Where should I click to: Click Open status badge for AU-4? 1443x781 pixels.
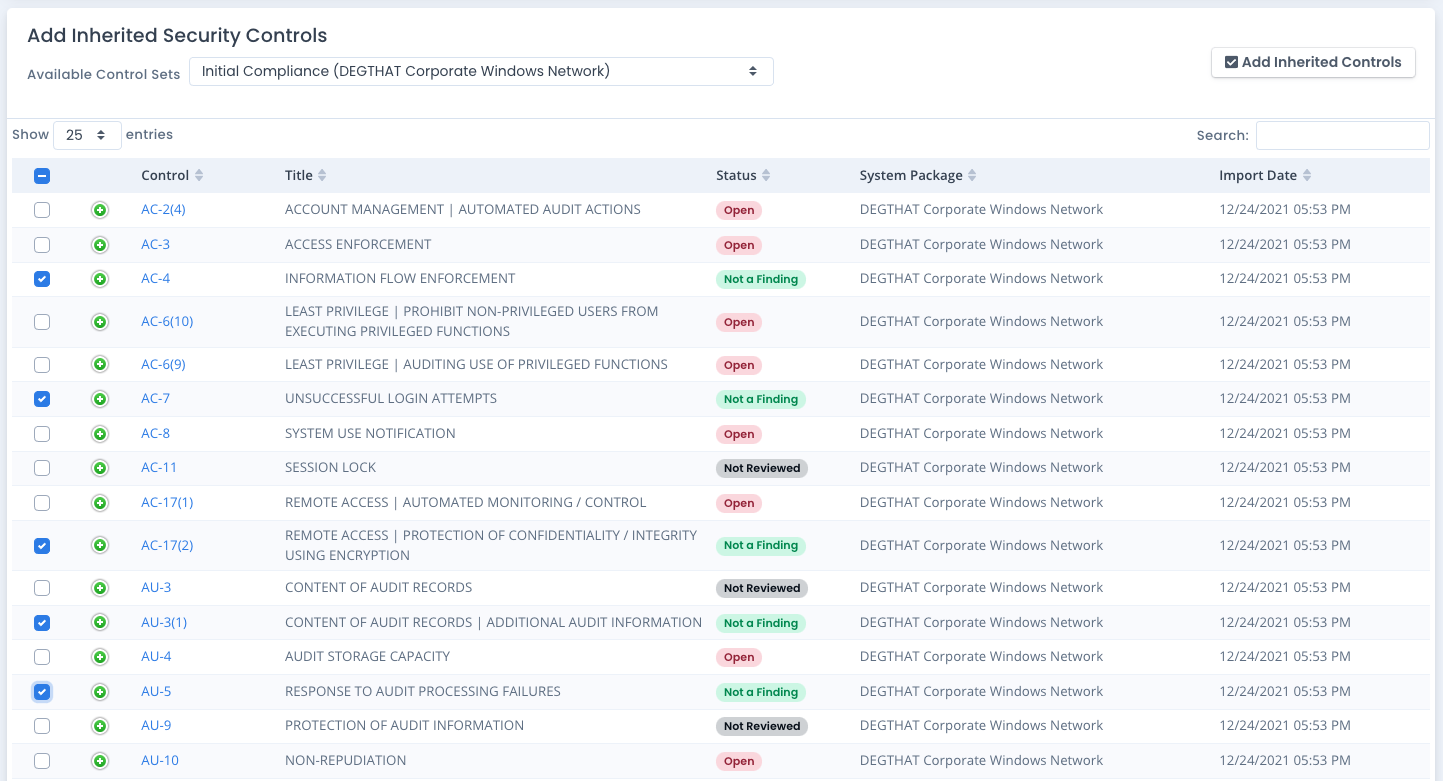click(x=739, y=657)
